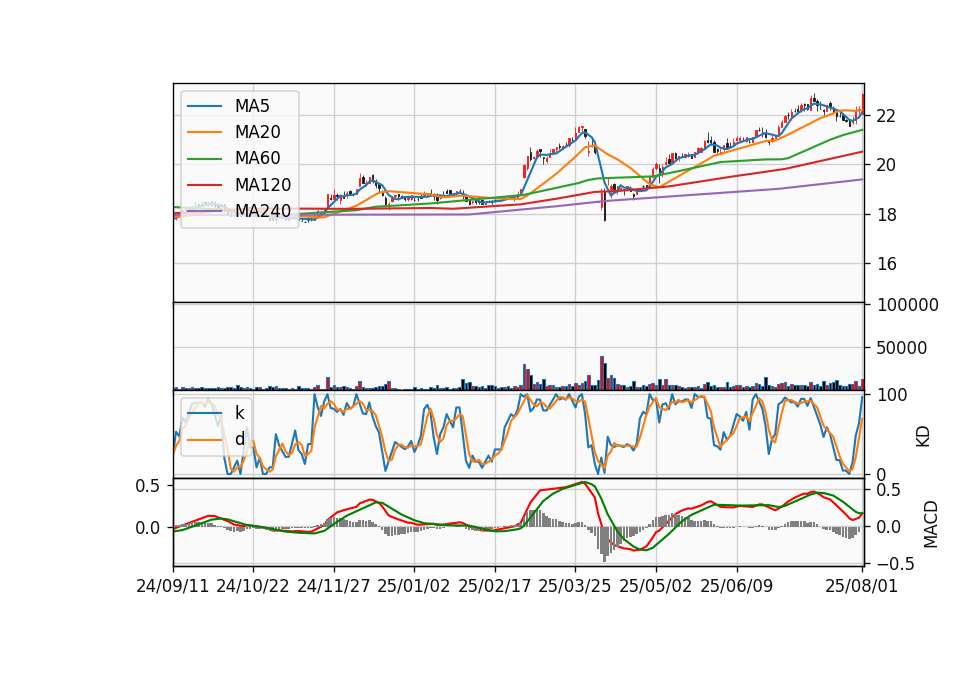Click the 24/09/11 date tick label
This screenshot has width=960, height=690.
coord(173,587)
